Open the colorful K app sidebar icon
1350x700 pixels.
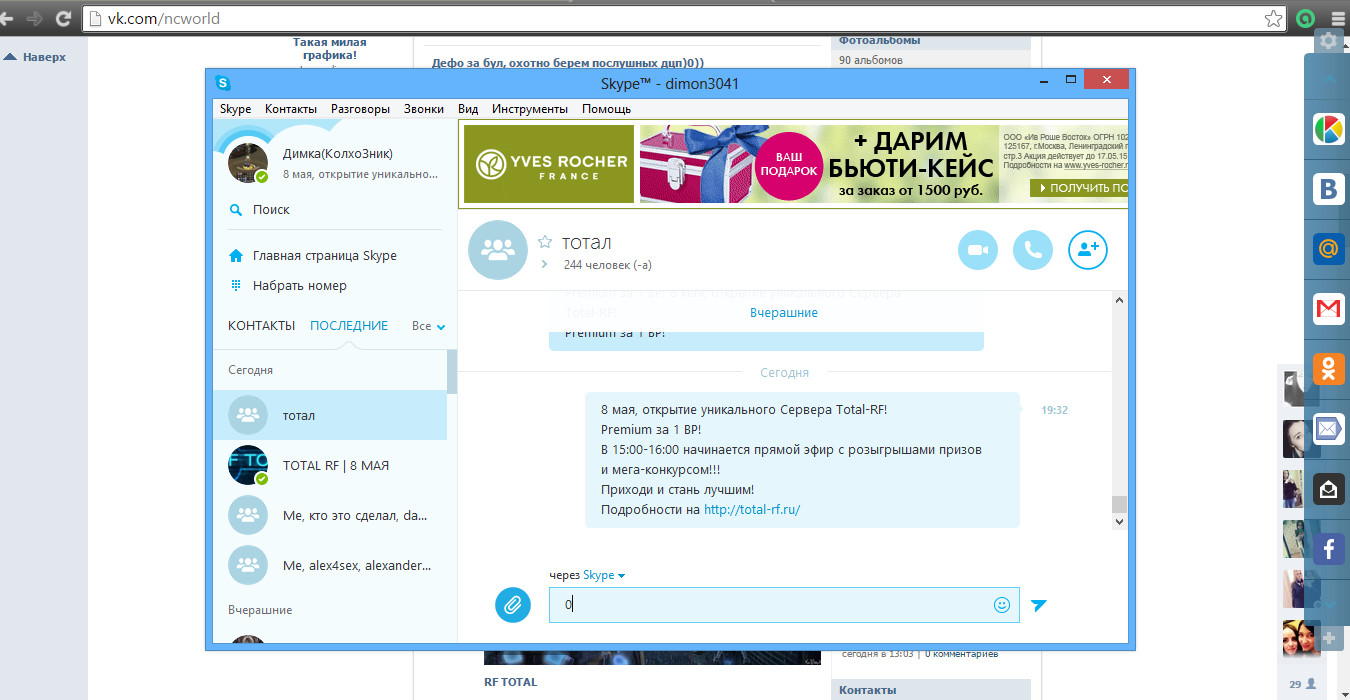1328,130
